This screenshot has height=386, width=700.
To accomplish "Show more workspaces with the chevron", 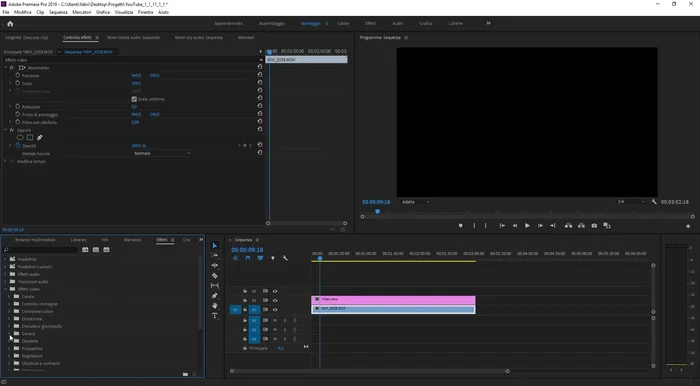I will (488, 23).
